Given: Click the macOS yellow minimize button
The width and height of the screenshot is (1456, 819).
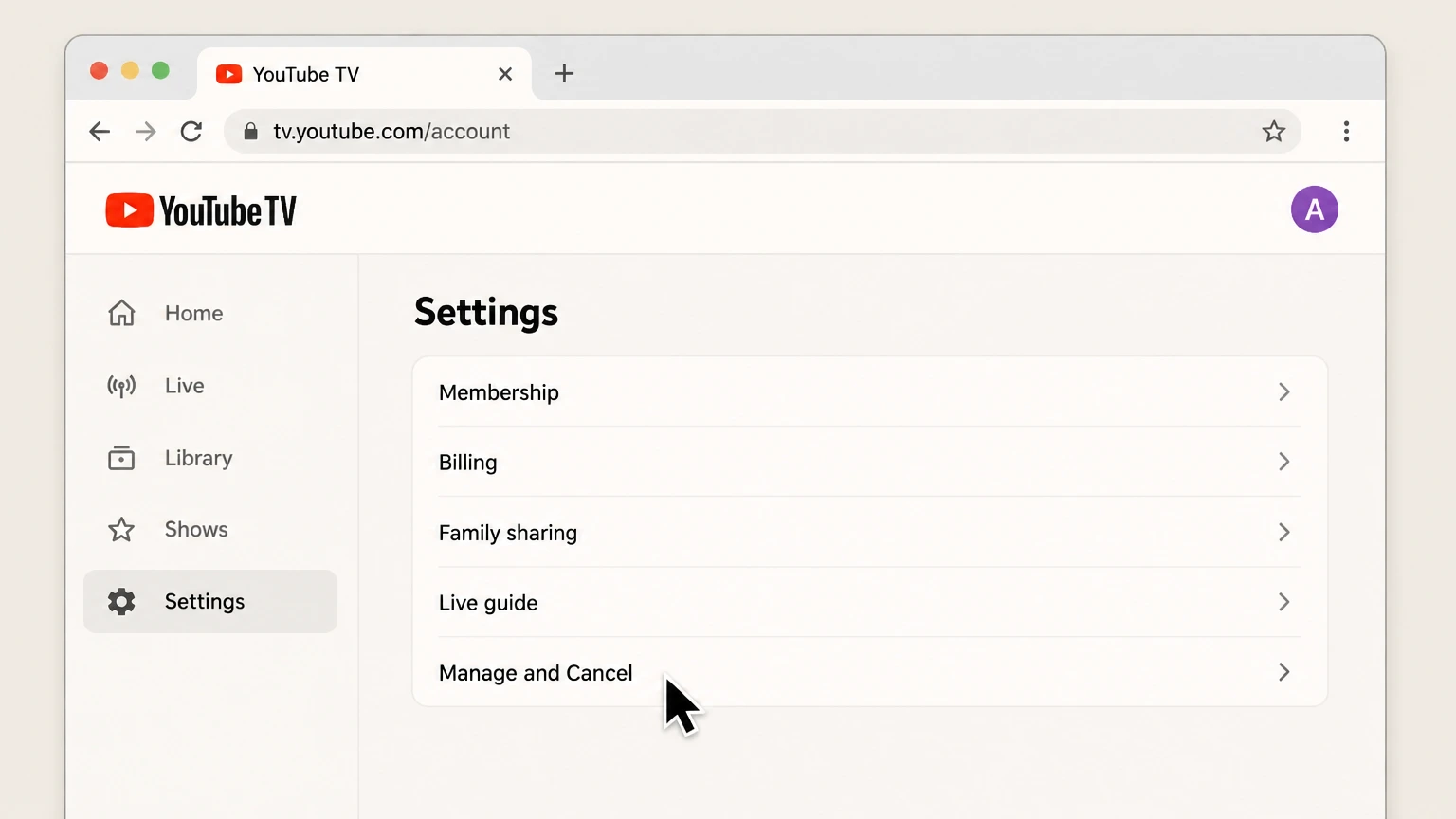Looking at the screenshot, I should pos(130,70).
